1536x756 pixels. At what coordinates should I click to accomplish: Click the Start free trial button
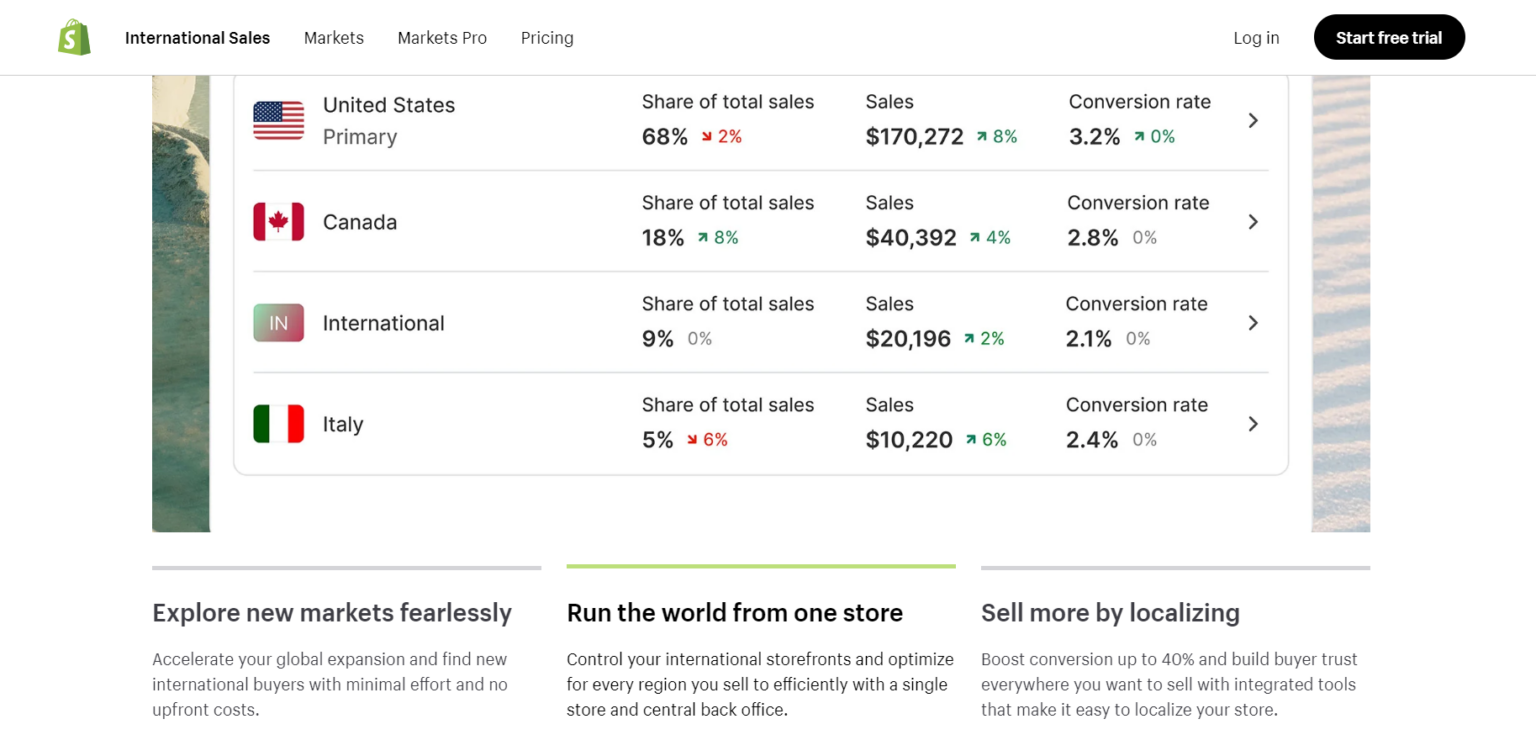(1389, 37)
